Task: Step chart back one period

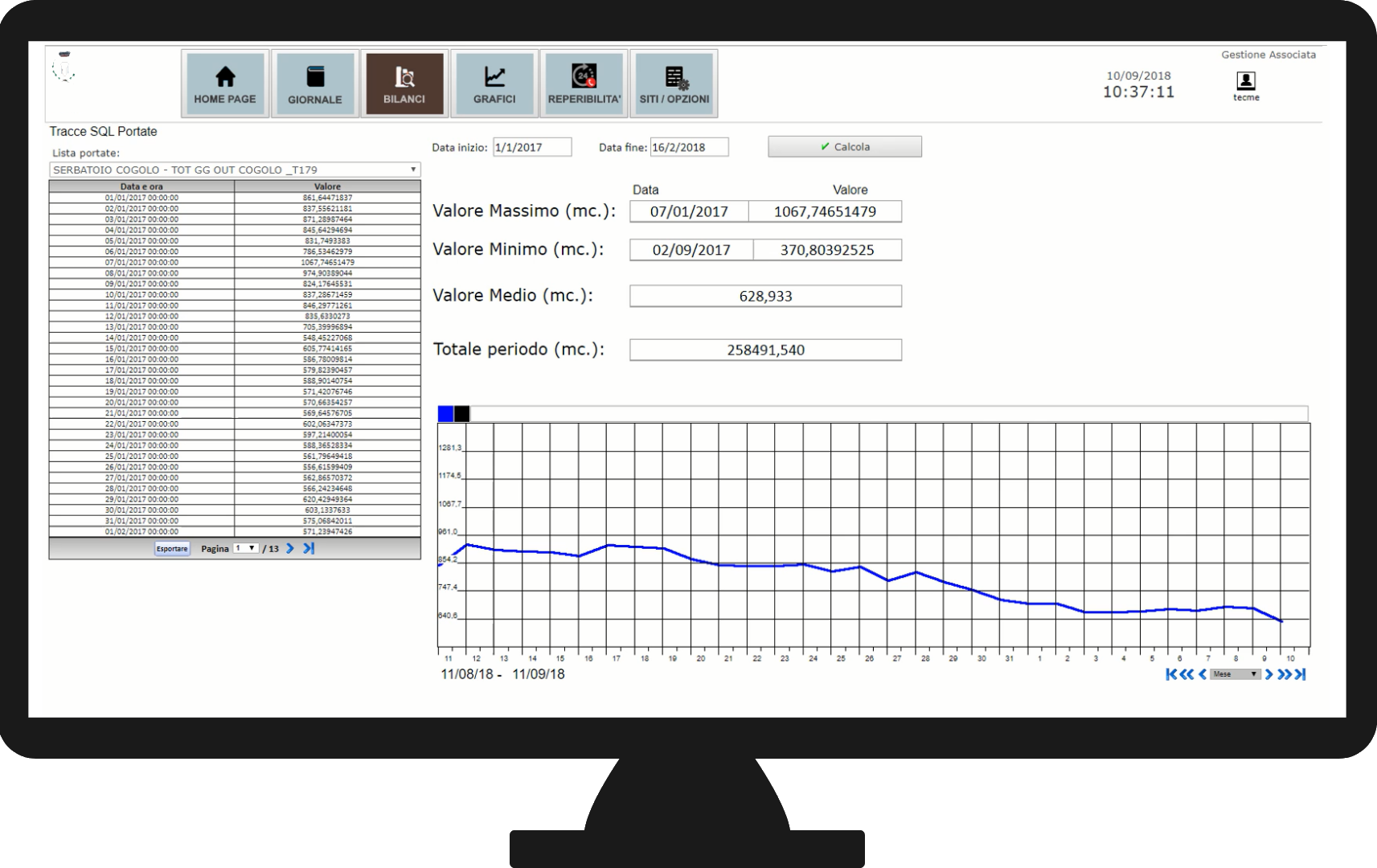Action: (1203, 674)
